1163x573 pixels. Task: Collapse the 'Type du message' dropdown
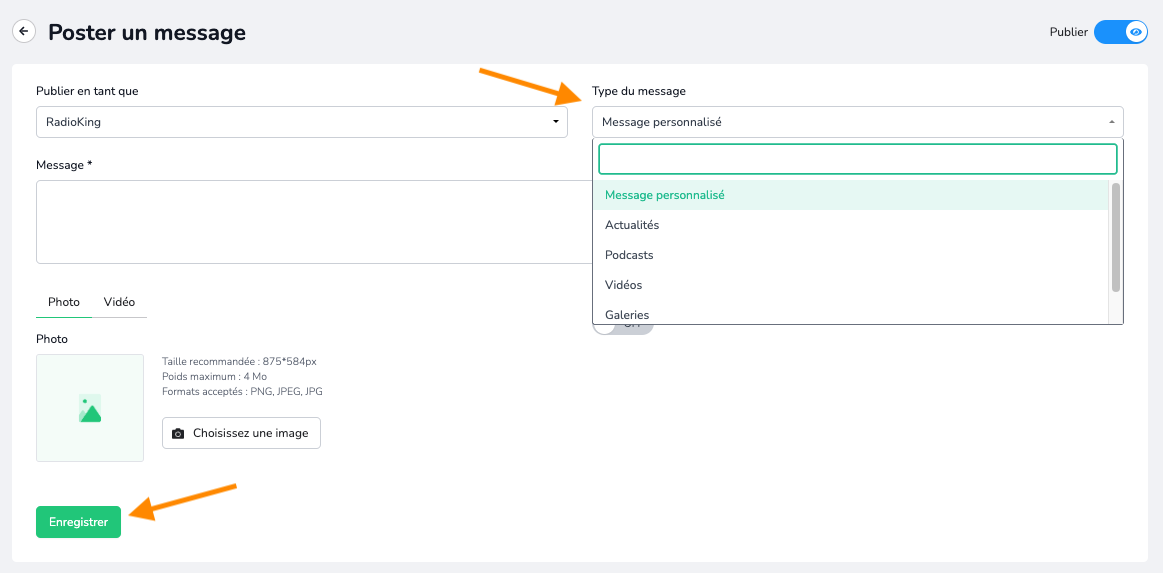(x=857, y=122)
